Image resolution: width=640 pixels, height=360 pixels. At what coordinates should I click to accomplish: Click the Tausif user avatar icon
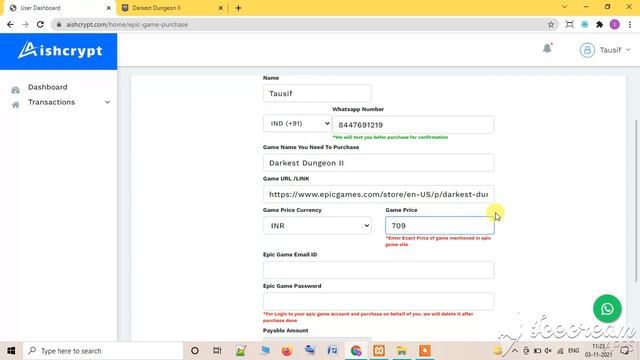click(587, 50)
